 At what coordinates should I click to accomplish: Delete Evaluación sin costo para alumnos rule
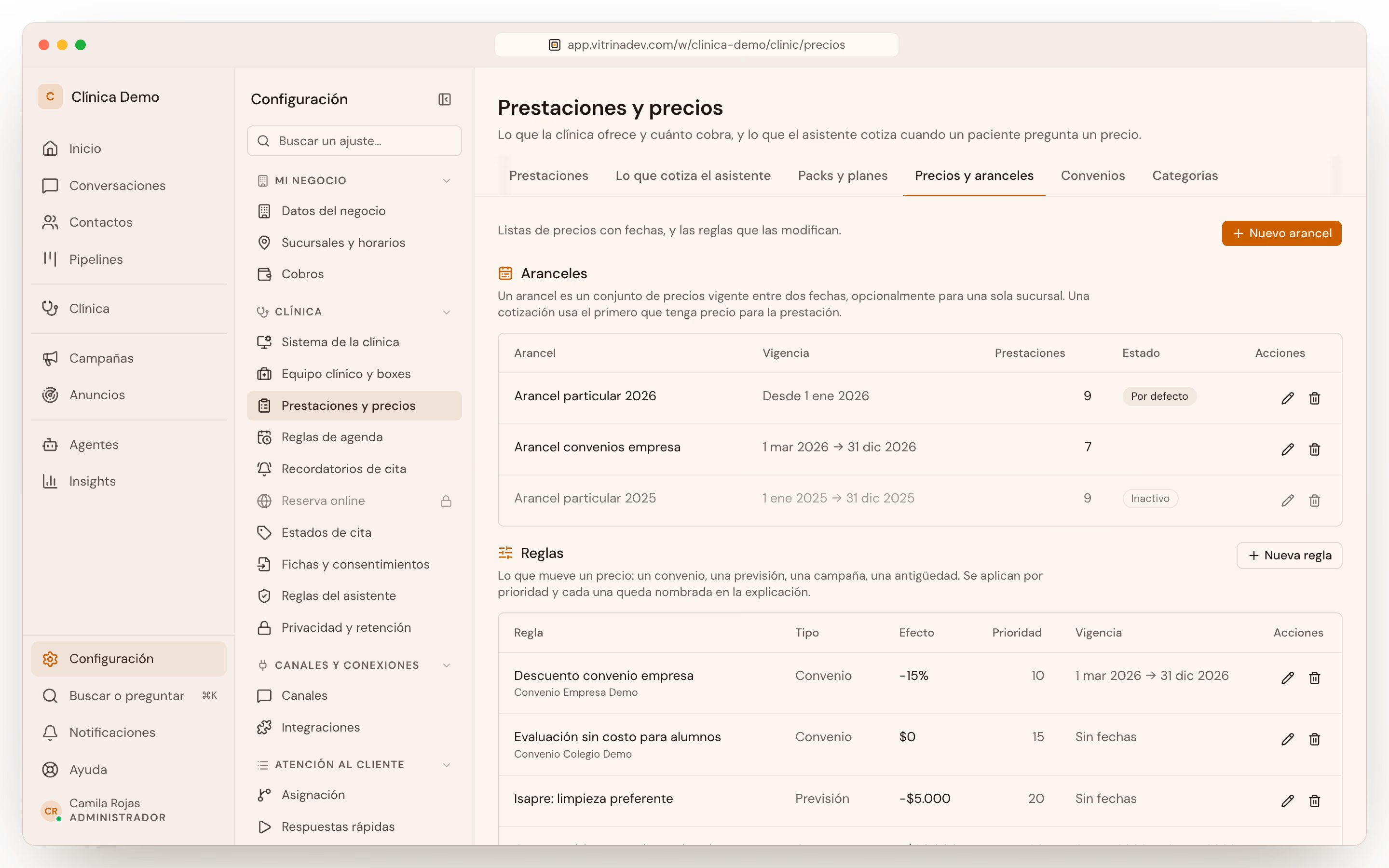click(x=1314, y=739)
